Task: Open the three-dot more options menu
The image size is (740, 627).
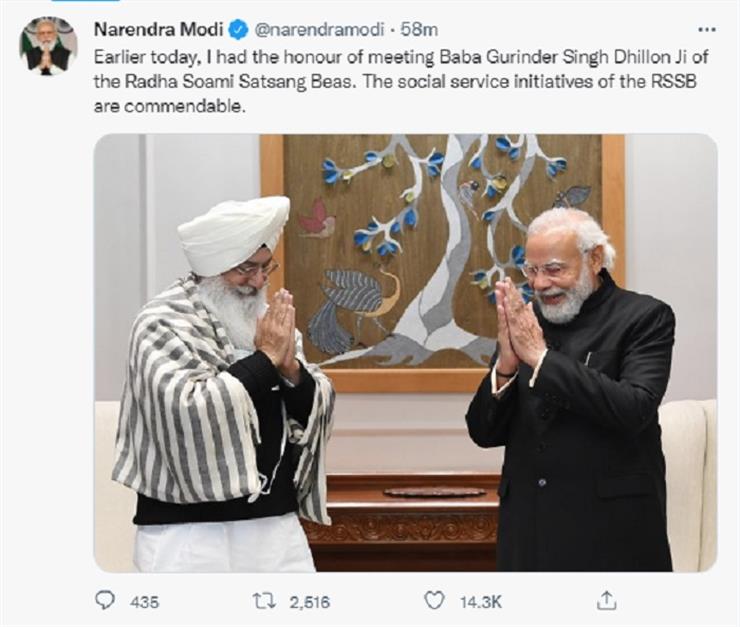Action: [x=706, y=30]
